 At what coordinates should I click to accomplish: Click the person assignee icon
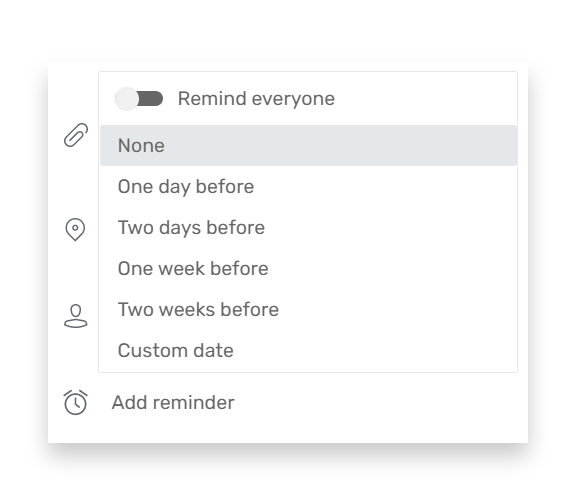[x=76, y=316]
